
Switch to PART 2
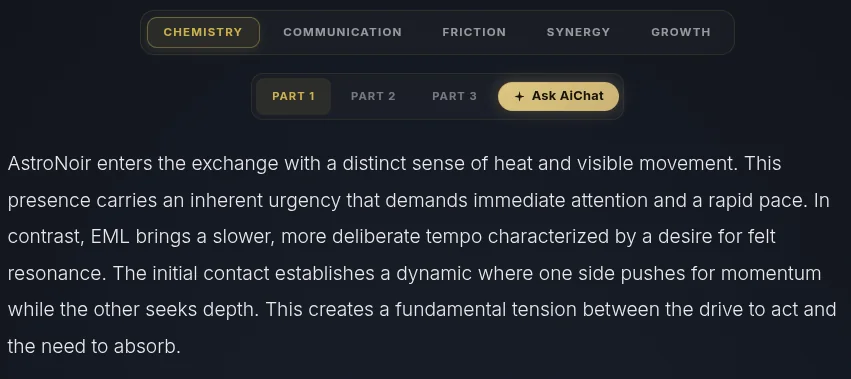[x=373, y=97]
